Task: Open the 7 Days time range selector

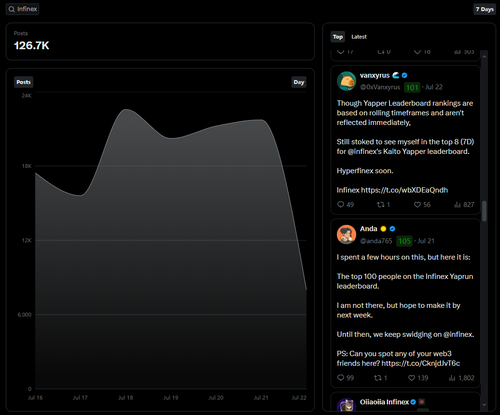Action: (485, 9)
